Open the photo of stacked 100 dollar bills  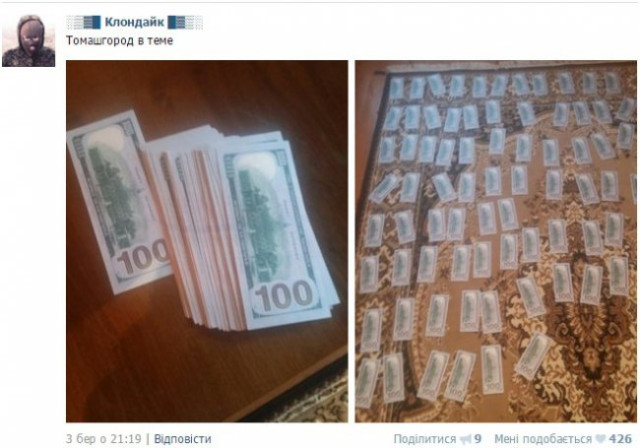(x=207, y=241)
